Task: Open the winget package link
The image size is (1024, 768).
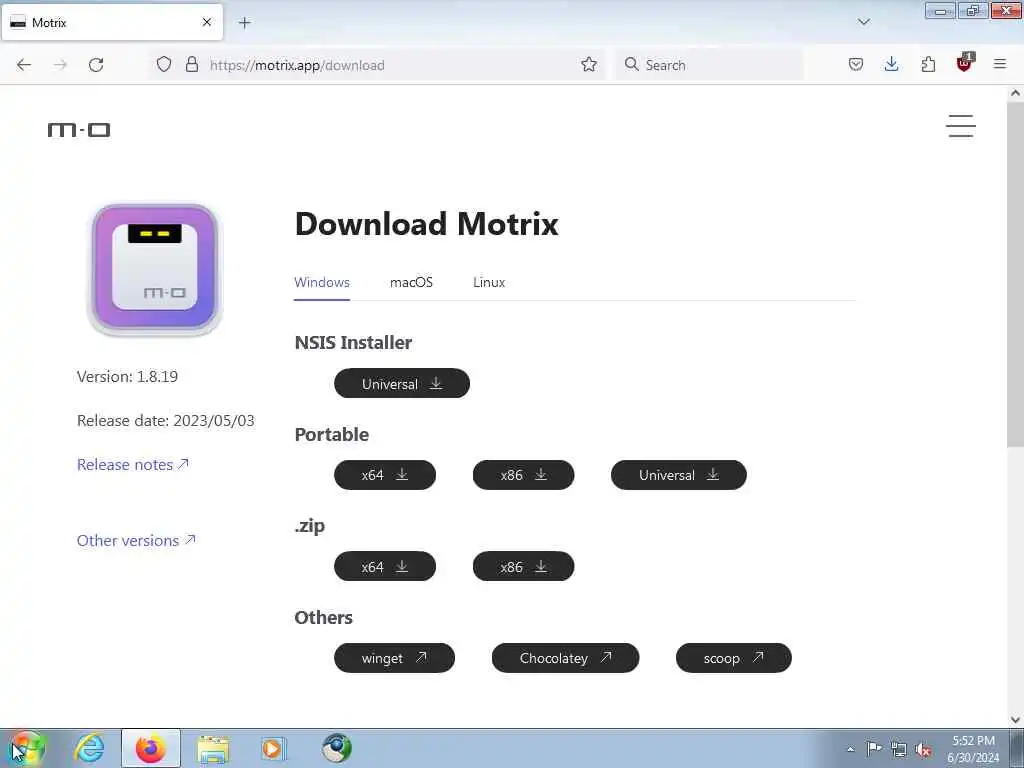Action: point(394,658)
